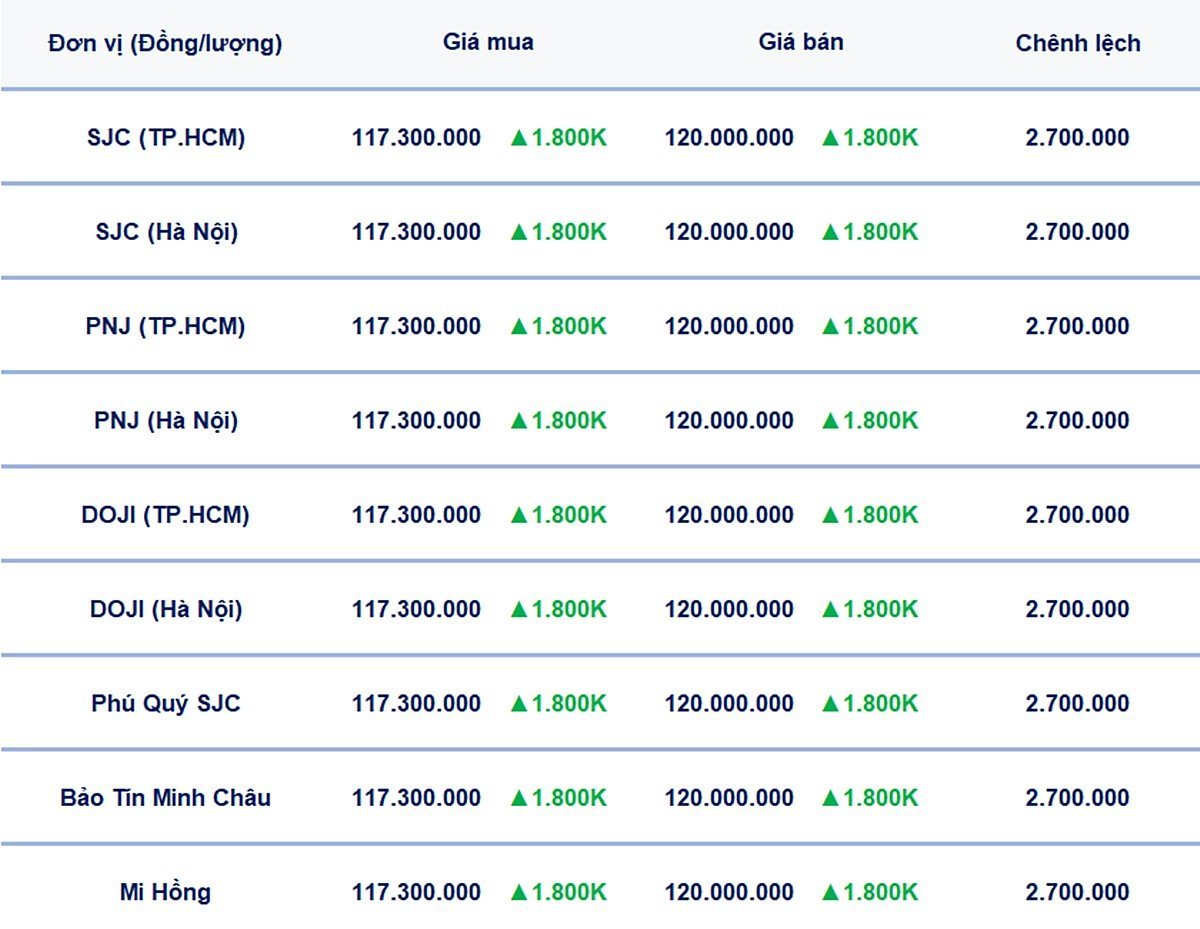
Task: Click SJC (Hà Nội) sell change ▲1.800K
Action: pyautogui.click(x=870, y=232)
